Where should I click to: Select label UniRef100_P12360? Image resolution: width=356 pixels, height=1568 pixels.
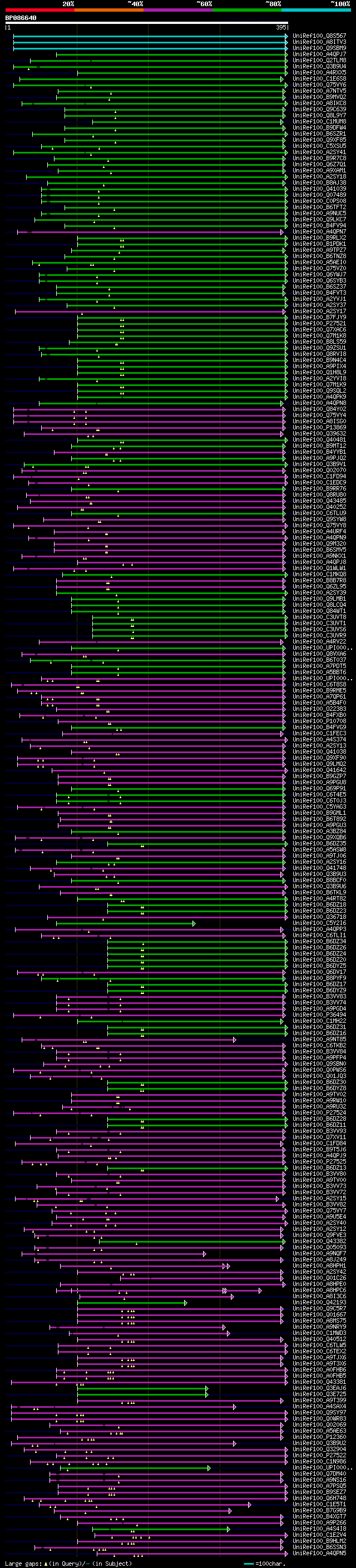coord(319,1437)
